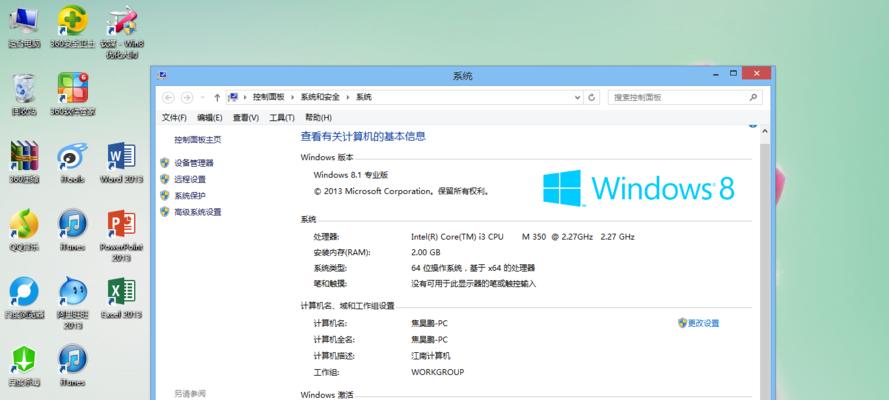The height and width of the screenshot is (400, 889).
Task: Open the Excel 2013 desktop shortcut
Action: coord(121,298)
